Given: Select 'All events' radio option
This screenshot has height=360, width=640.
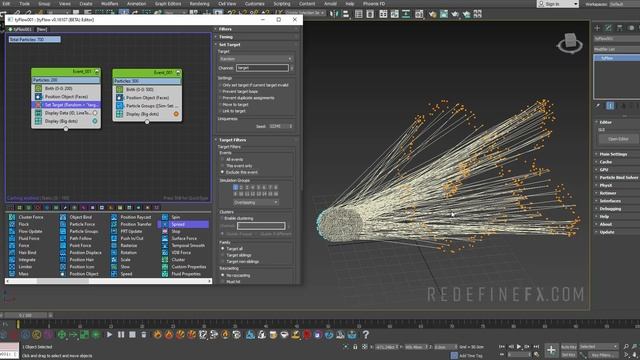Looking at the screenshot, I should coord(223,160).
